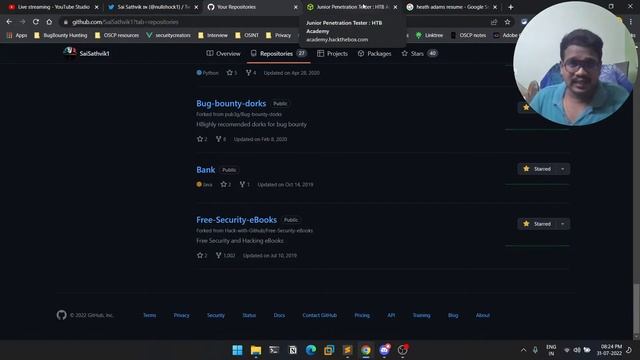The image size is (640, 360).
Task: View stargazers of Bug-bounty-dorks repository
Action: (202, 139)
